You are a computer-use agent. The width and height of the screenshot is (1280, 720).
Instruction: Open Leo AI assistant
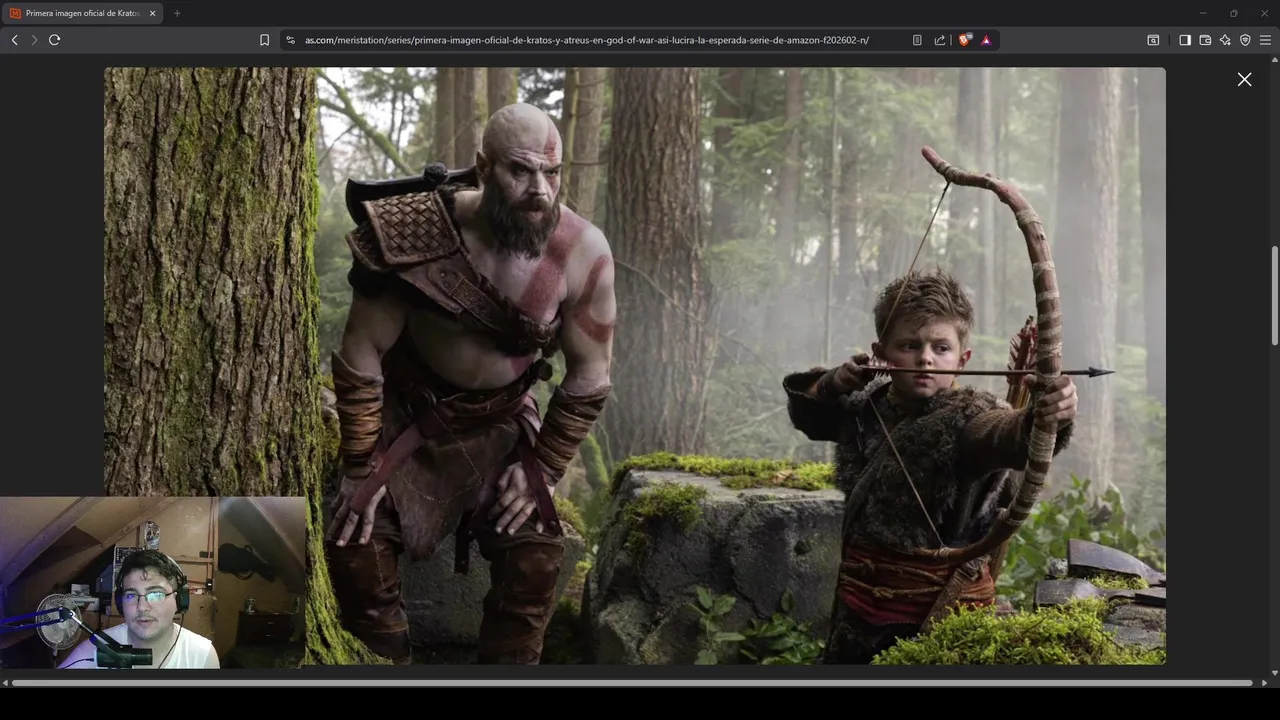tap(1225, 40)
